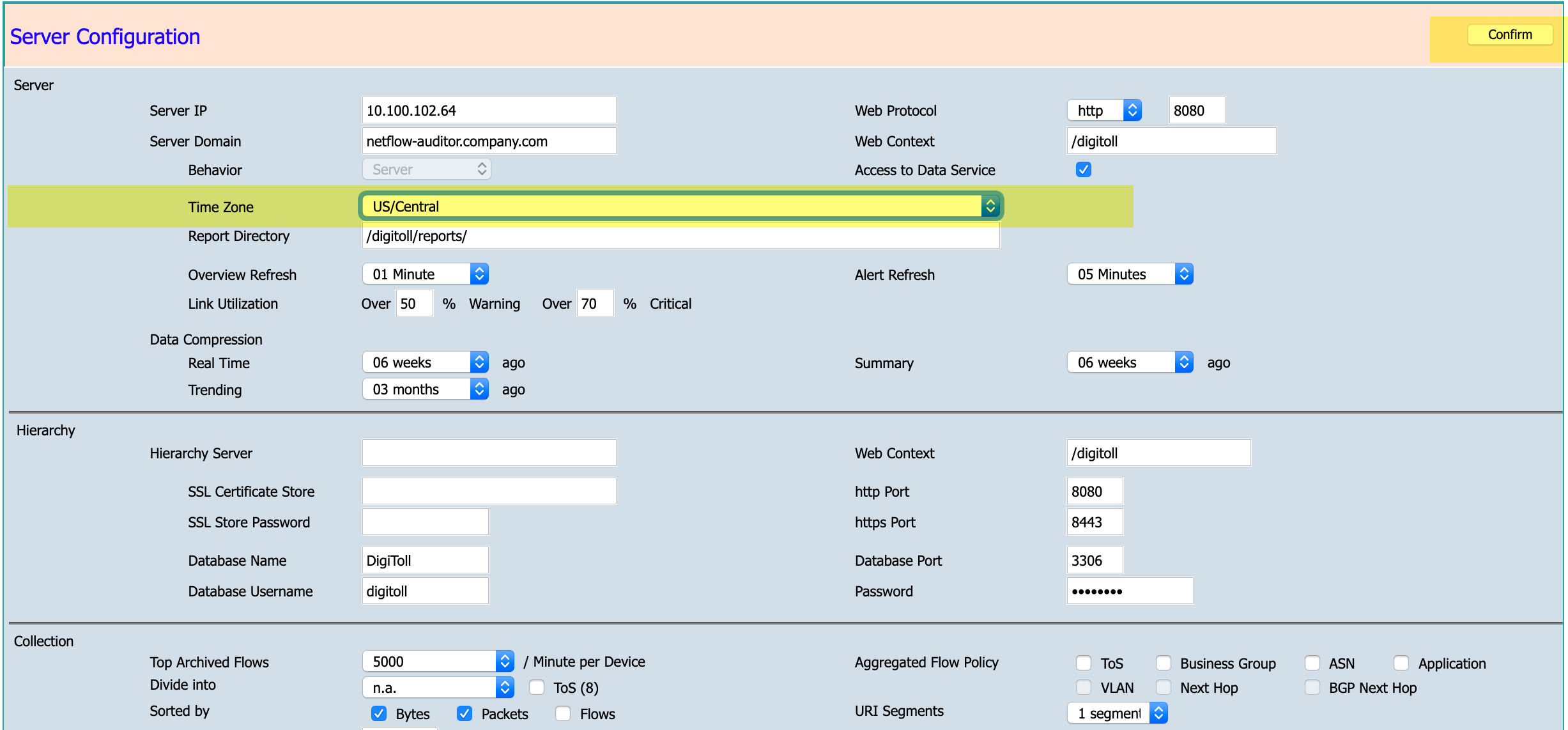
Task: Toggle Access to Data Service checkbox
Action: (x=1084, y=169)
